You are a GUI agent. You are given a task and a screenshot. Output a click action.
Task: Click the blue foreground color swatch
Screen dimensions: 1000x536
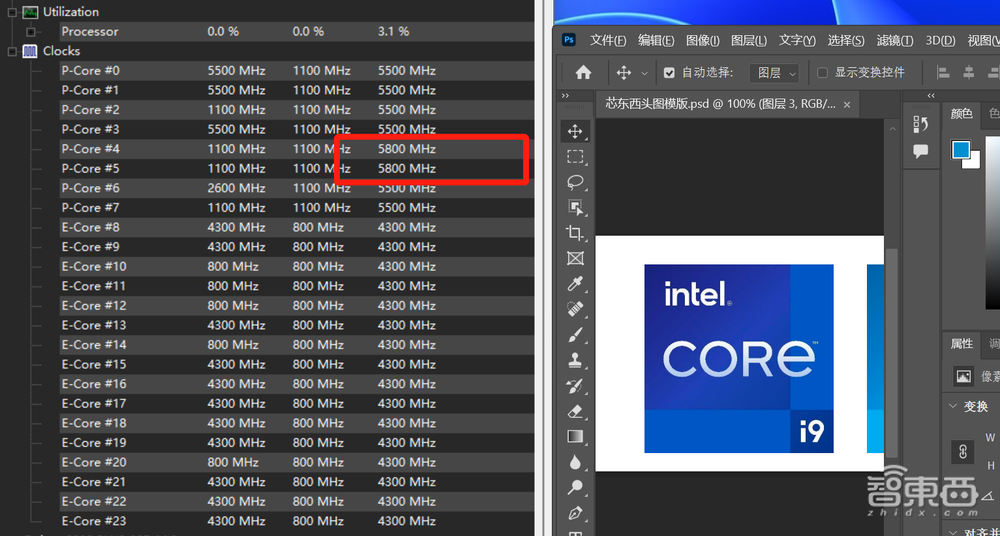point(960,150)
